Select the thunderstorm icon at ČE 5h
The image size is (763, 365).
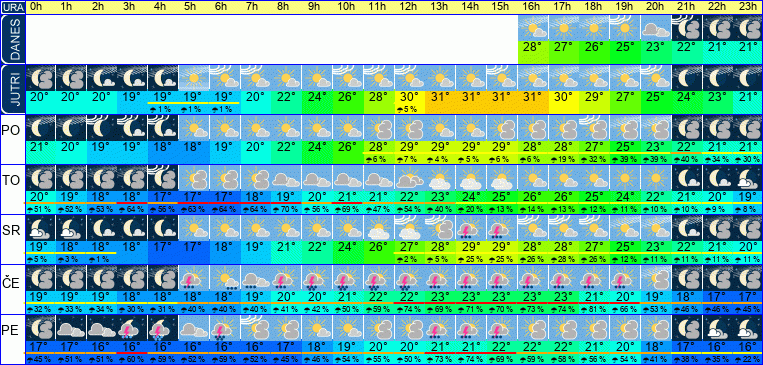194,277
